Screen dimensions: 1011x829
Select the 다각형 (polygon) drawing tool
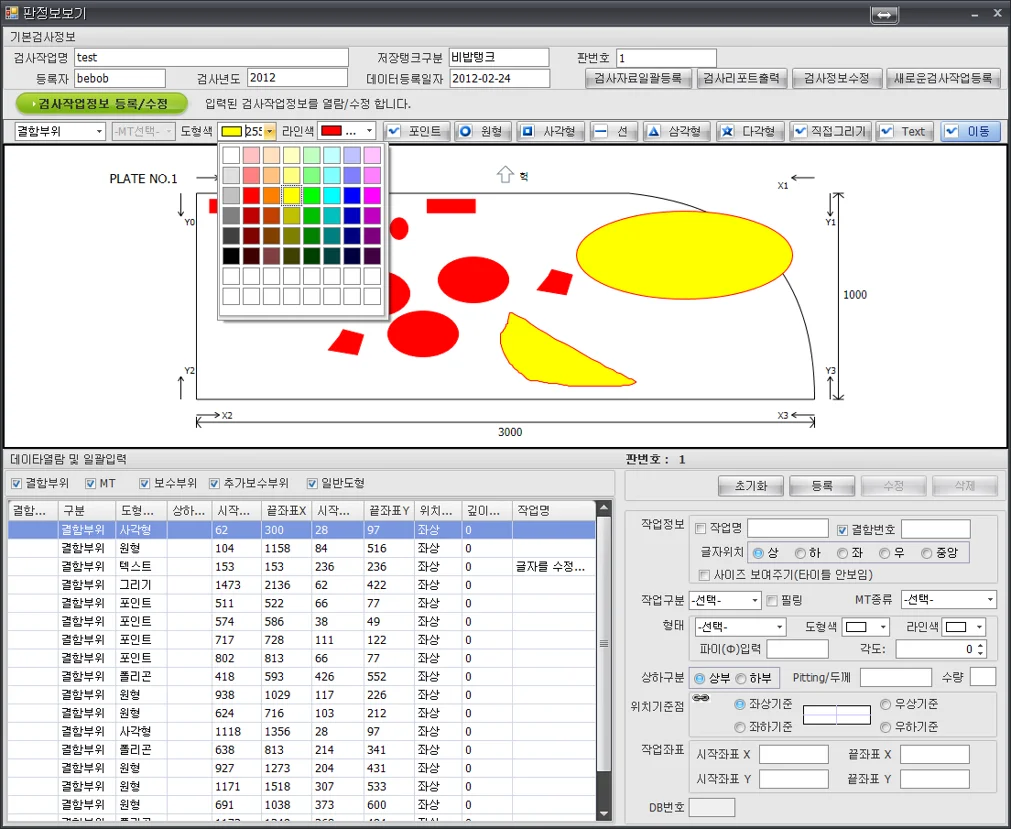click(750, 131)
